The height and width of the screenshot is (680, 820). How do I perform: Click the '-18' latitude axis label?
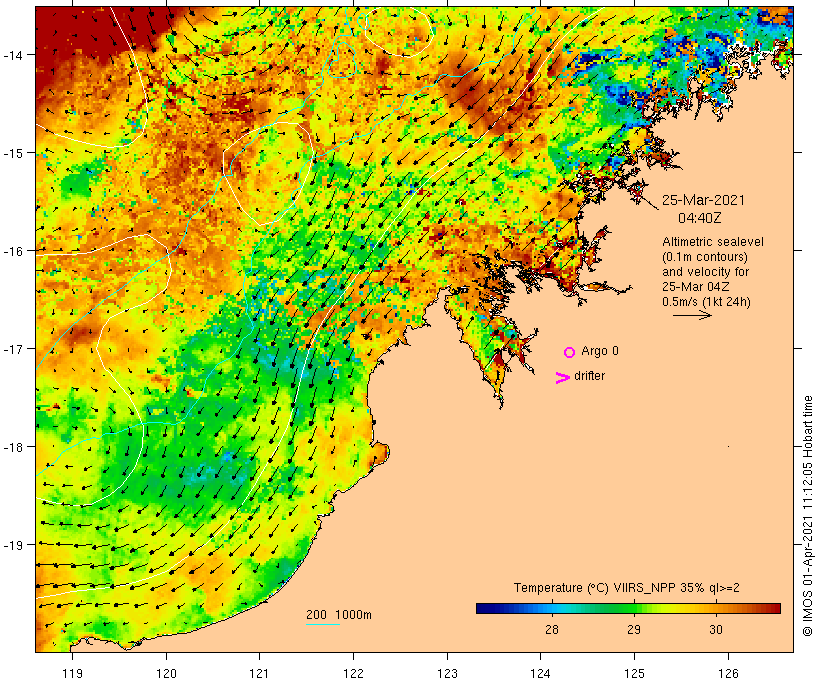pos(13,446)
